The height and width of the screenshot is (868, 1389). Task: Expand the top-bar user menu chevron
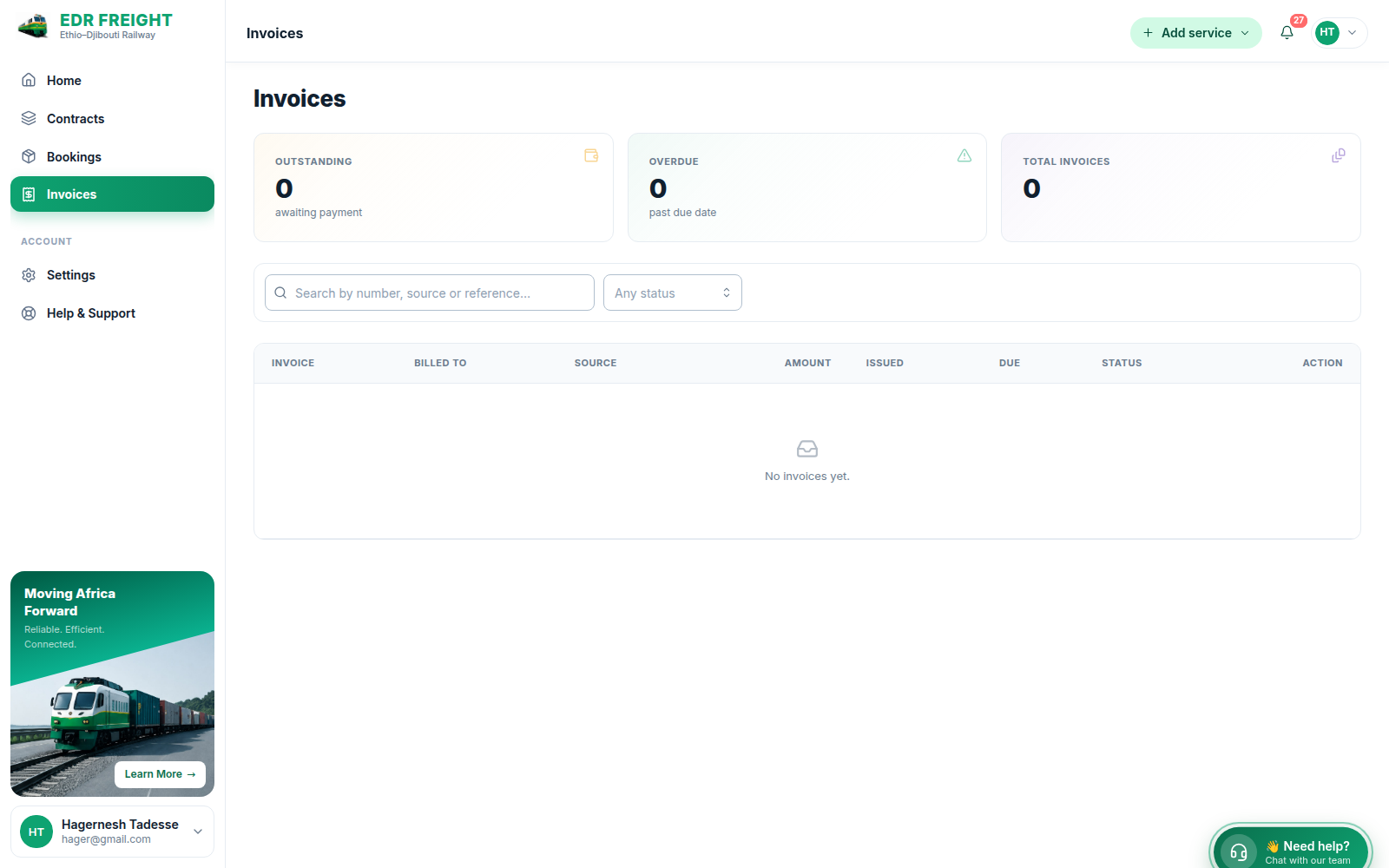point(1352,33)
